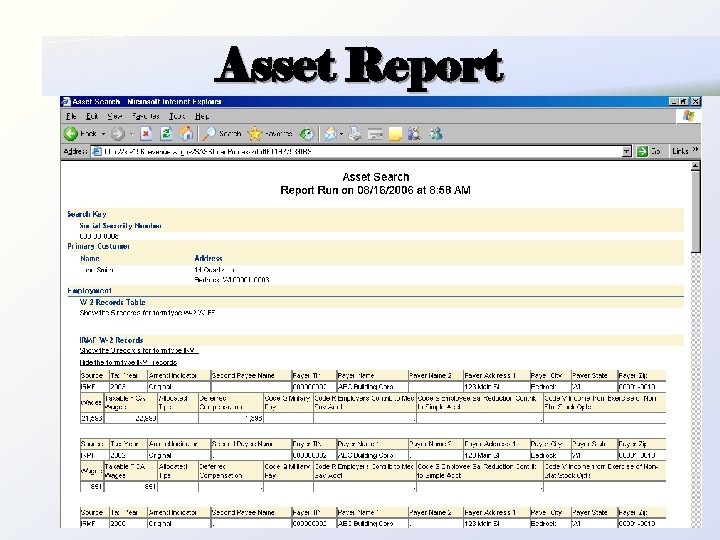Open the Favorites menu
Screen dimensions: 720x540
(x=146, y=116)
